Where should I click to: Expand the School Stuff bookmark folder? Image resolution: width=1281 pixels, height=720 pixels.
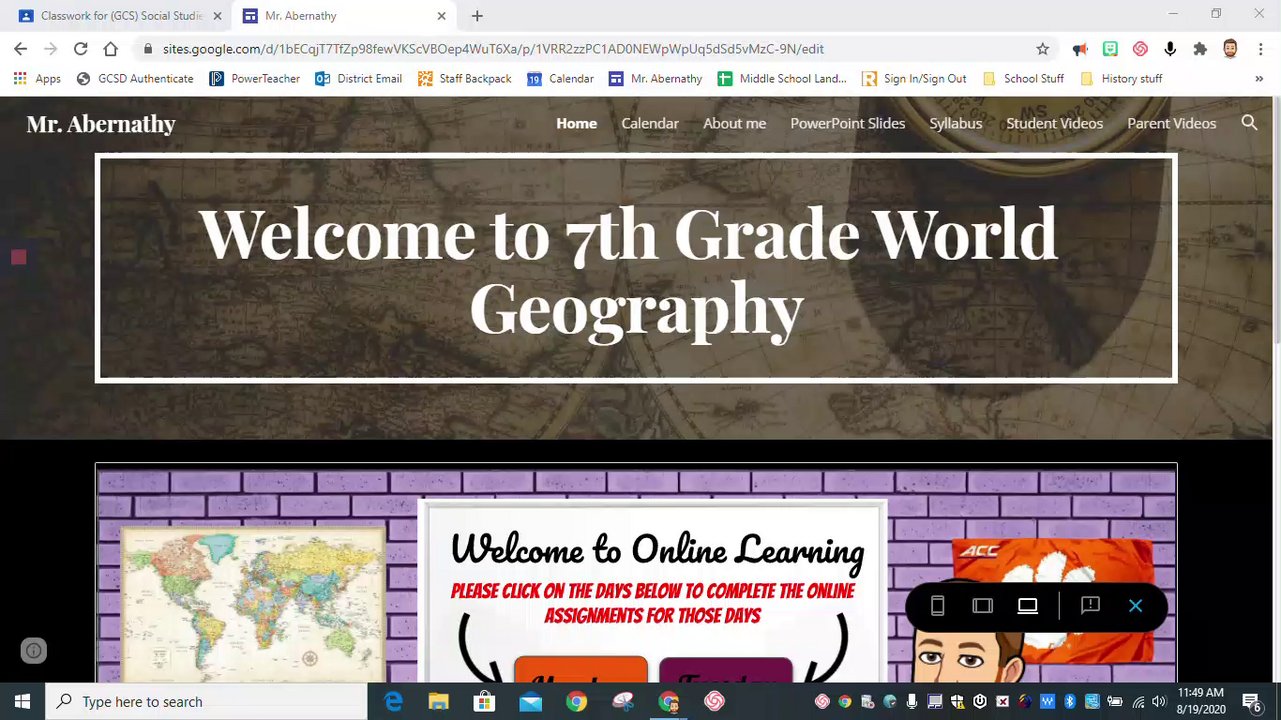tap(1023, 78)
